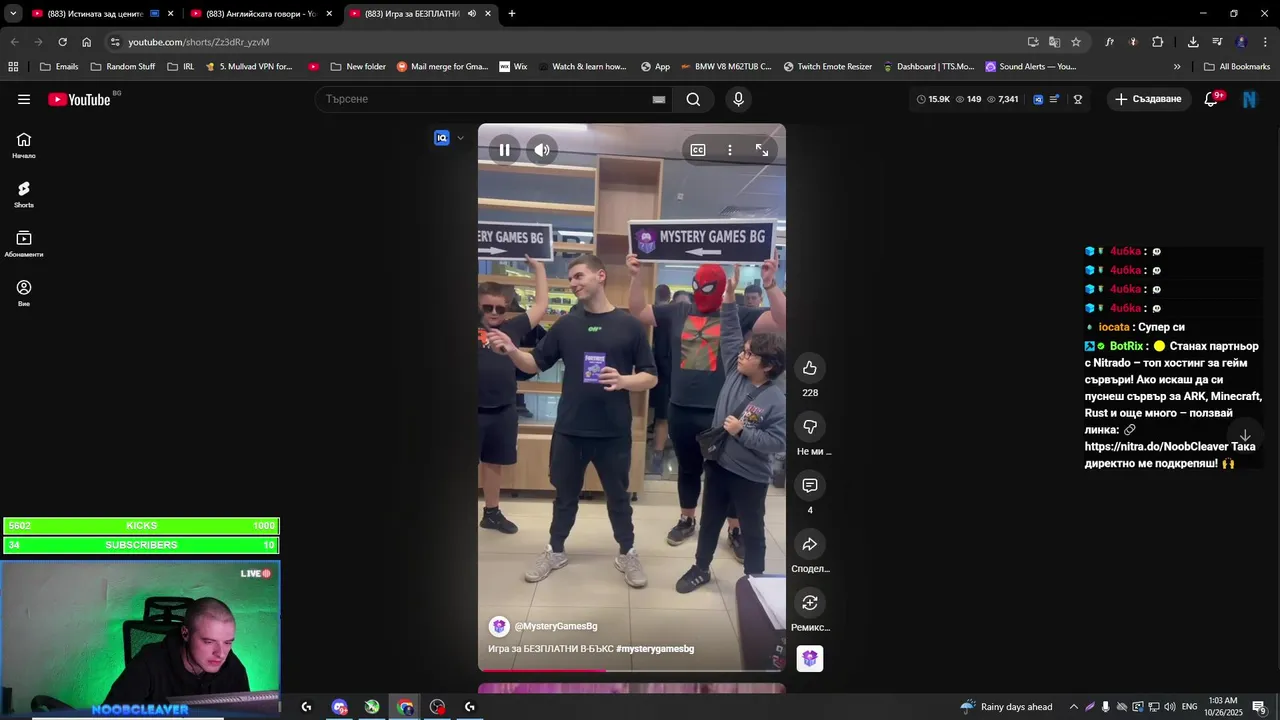Mute the Short's audio
This screenshot has height=720, width=1280.
pyautogui.click(x=542, y=150)
